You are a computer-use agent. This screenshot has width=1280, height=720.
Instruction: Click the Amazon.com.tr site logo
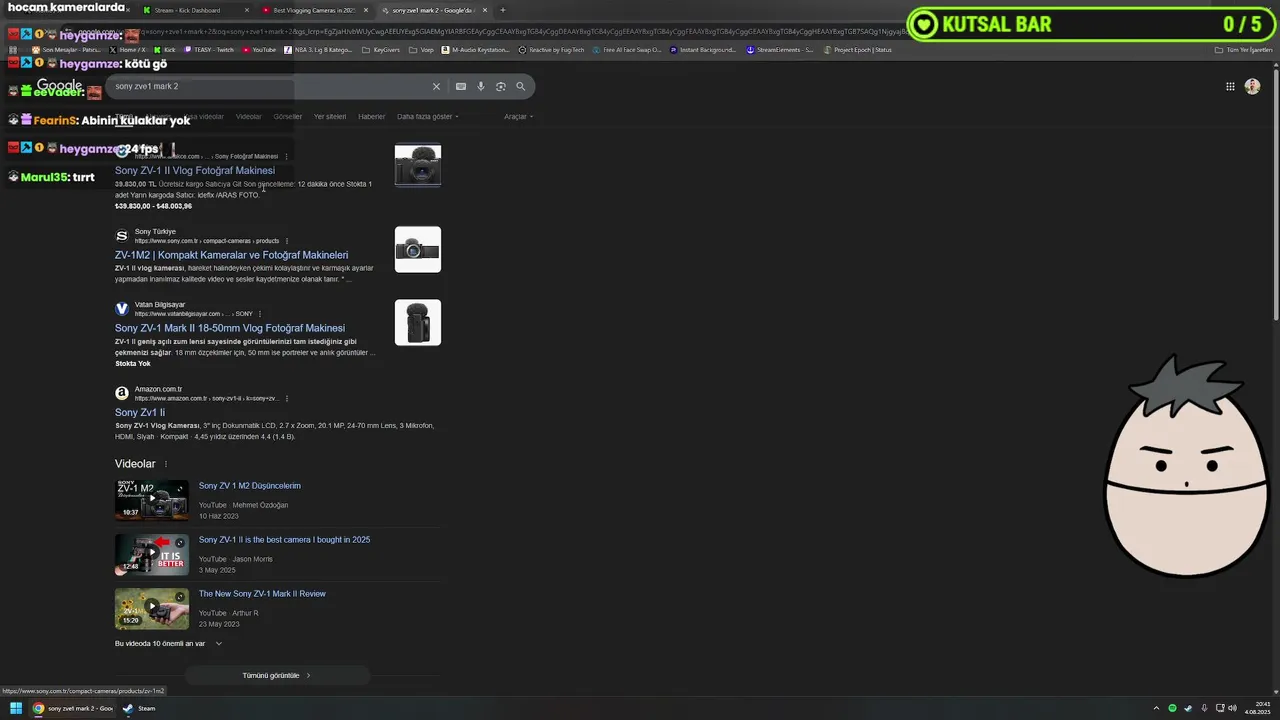(122, 393)
